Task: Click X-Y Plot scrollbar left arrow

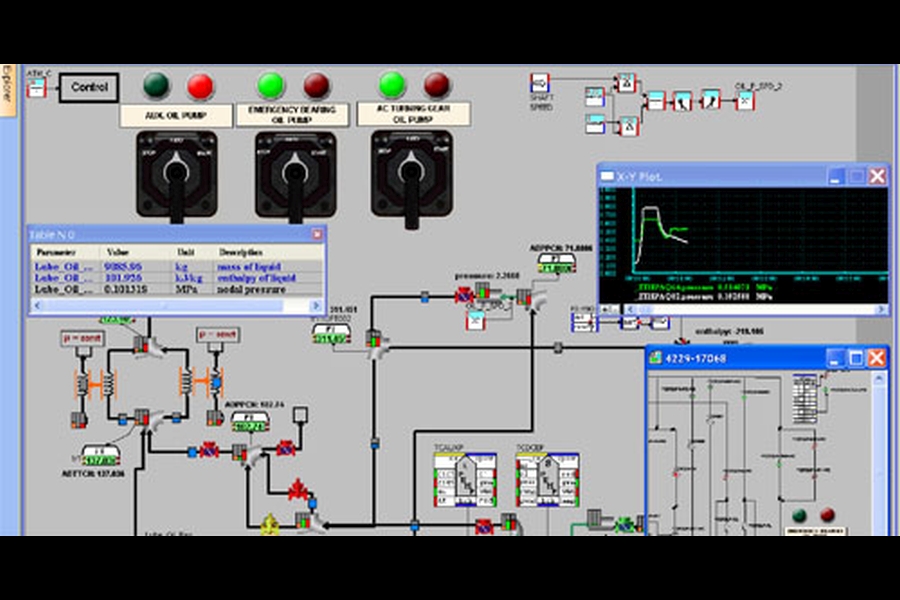Action: pos(630,309)
